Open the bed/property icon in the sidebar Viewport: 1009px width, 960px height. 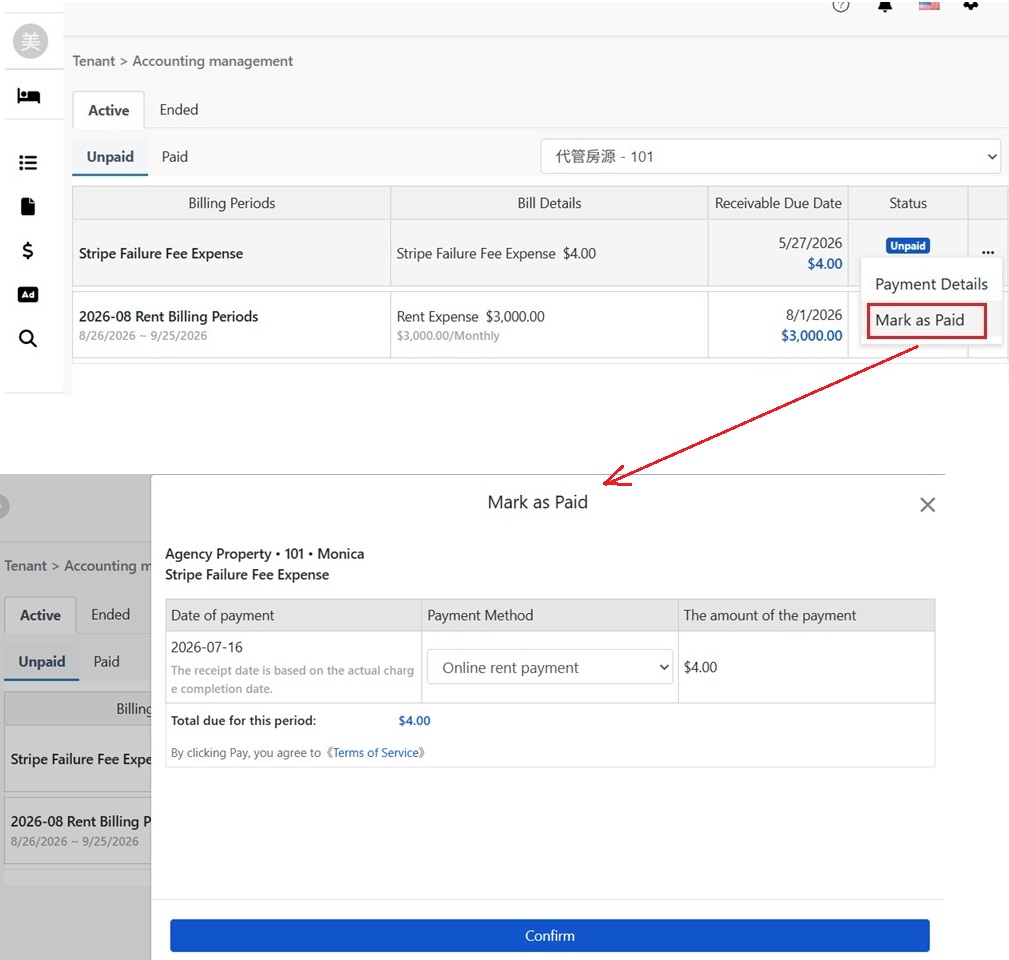(x=28, y=96)
